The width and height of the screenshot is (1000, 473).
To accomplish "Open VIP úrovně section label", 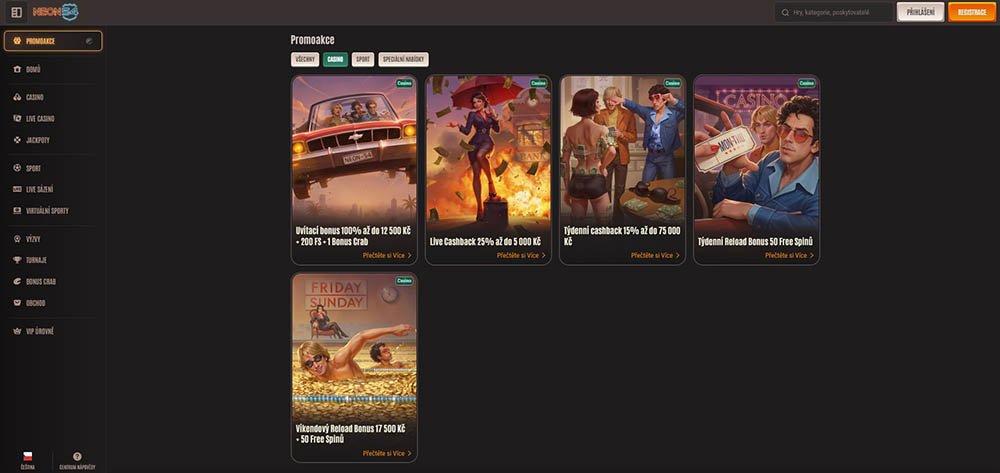I will pos(40,331).
